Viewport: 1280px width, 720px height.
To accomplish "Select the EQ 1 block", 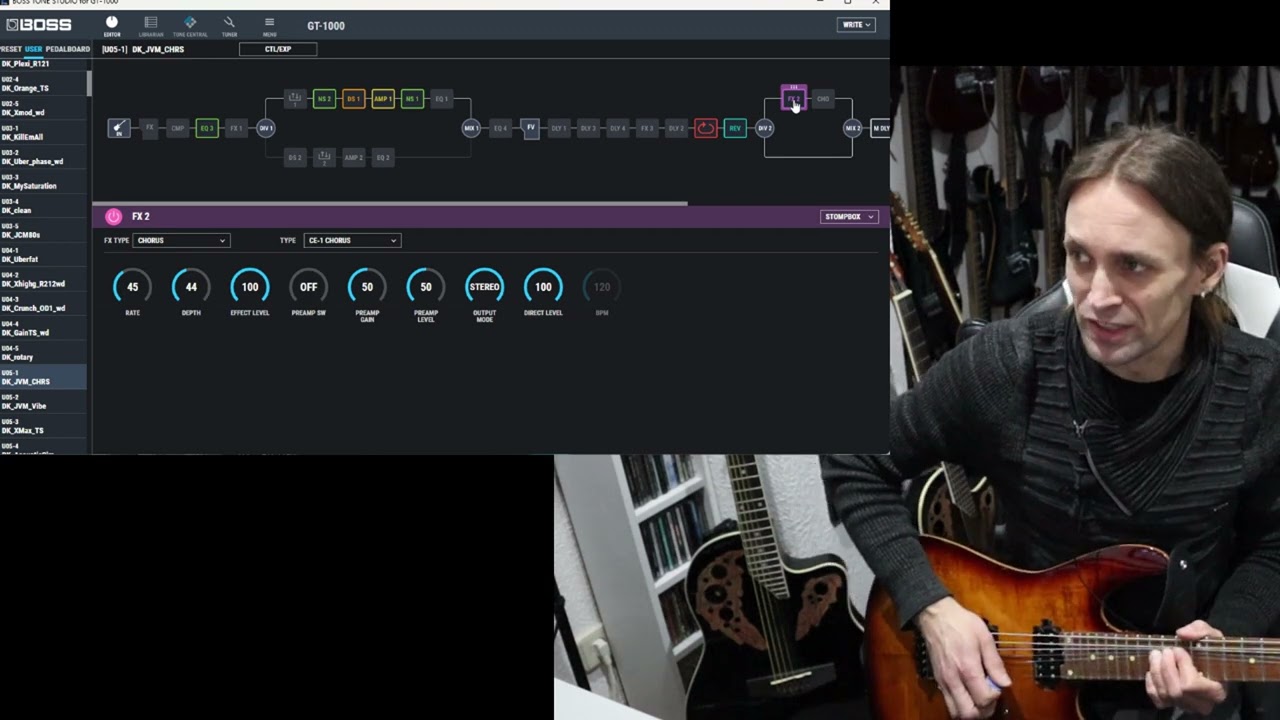I will pos(441,99).
